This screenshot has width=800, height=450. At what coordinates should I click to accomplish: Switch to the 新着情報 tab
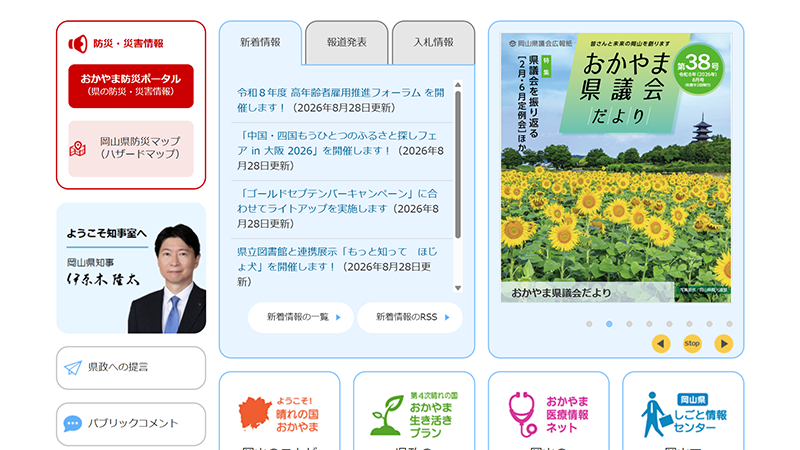tap(260, 42)
